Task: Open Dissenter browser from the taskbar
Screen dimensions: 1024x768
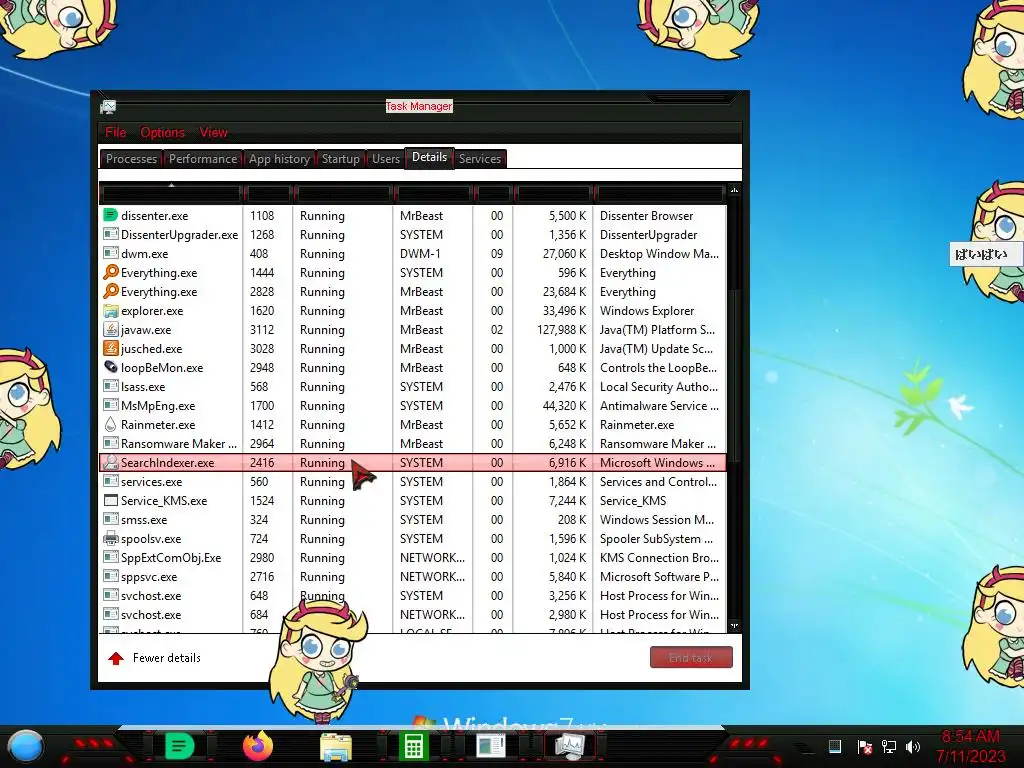Action: point(180,746)
